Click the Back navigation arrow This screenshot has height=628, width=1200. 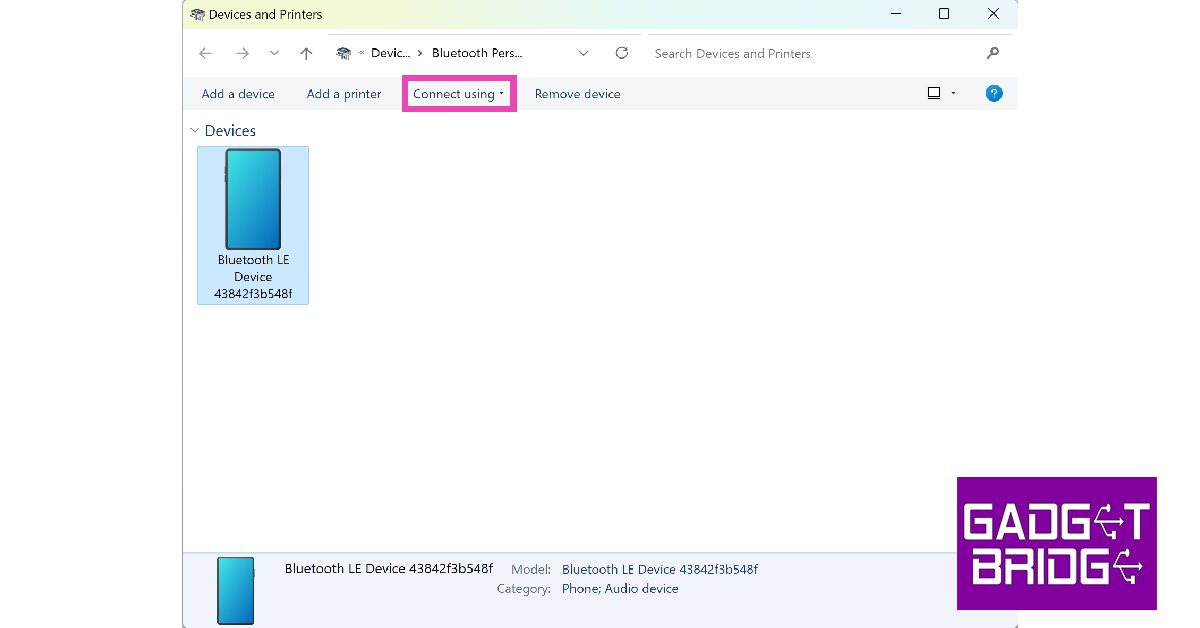[206, 54]
